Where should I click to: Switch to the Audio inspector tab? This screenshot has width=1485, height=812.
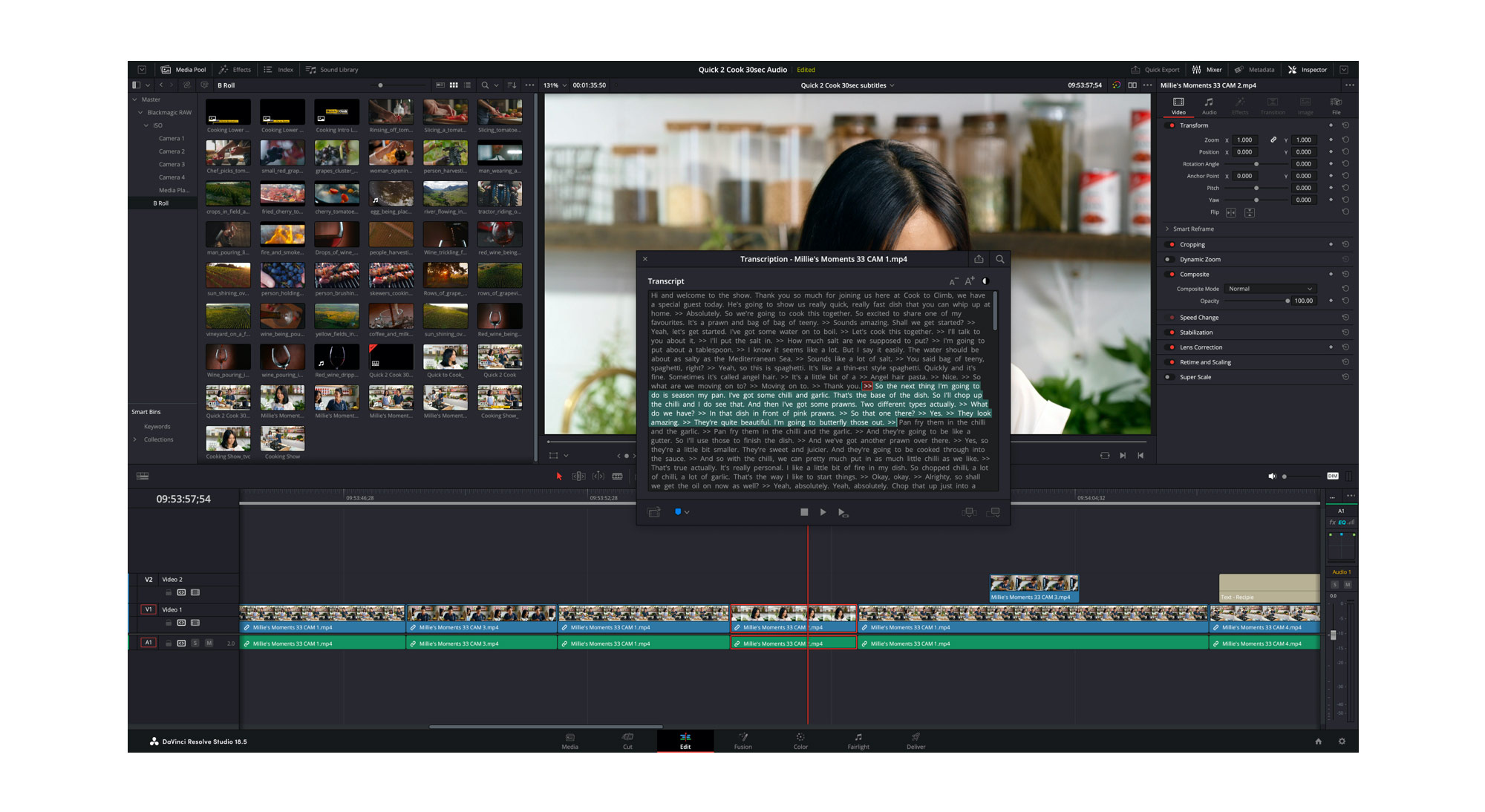coord(1209,105)
